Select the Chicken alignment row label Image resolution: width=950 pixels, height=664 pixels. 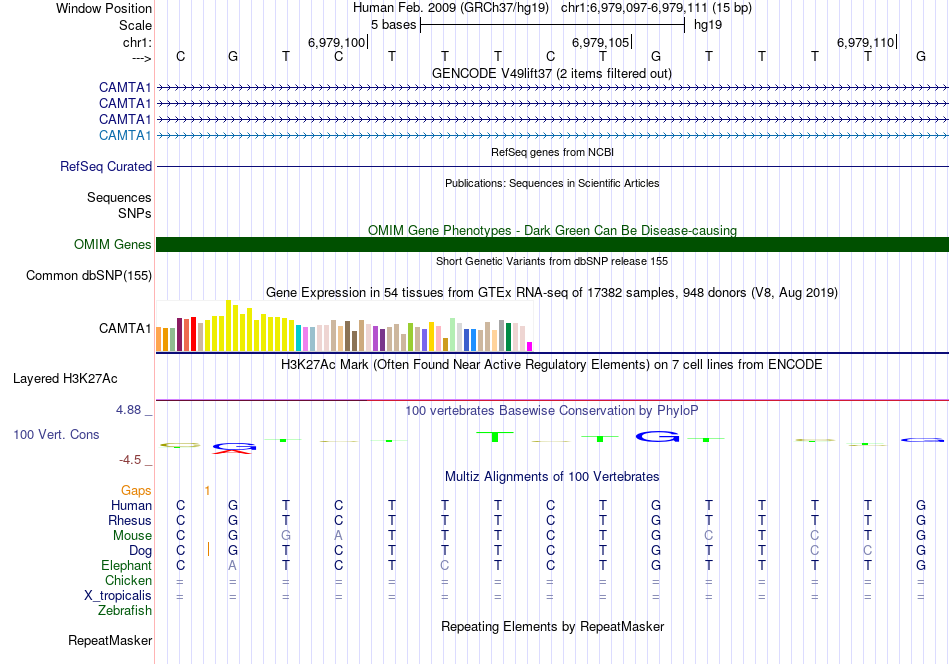pyautogui.click(x=128, y=580)
